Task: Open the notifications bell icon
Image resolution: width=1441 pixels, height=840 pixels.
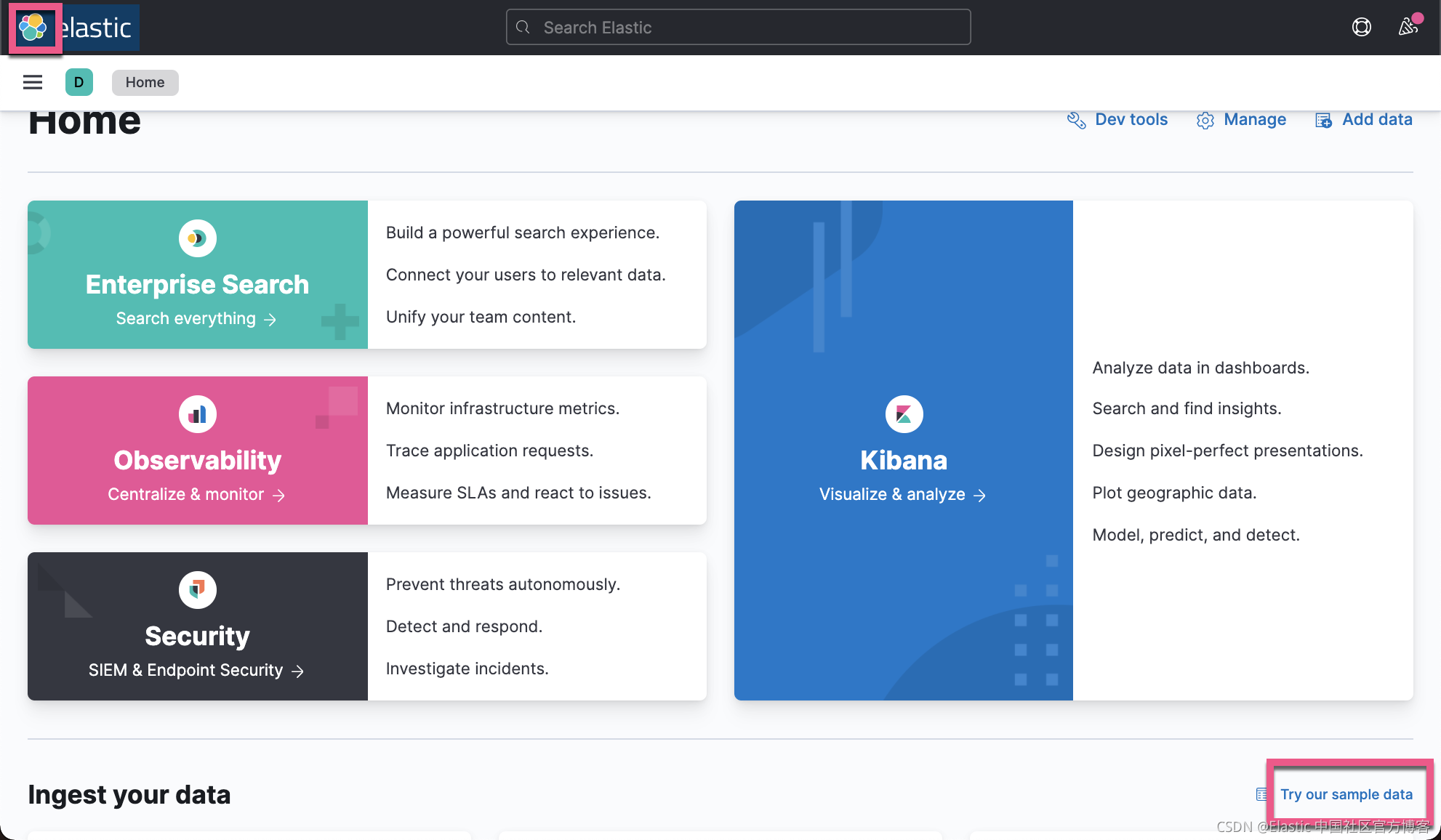Action: [x=1408, y=27]
